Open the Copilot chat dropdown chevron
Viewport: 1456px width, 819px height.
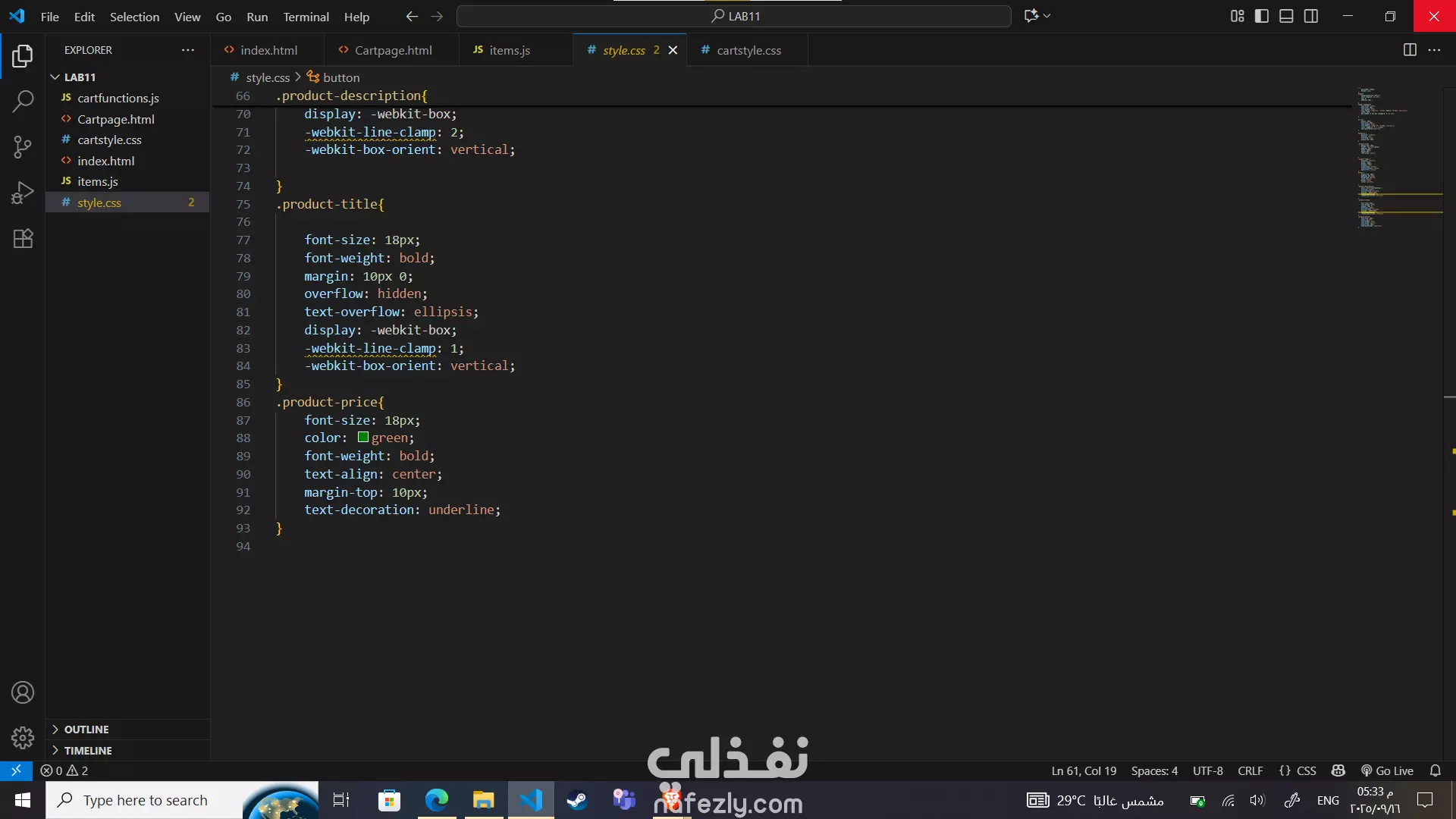(1047, 16)
